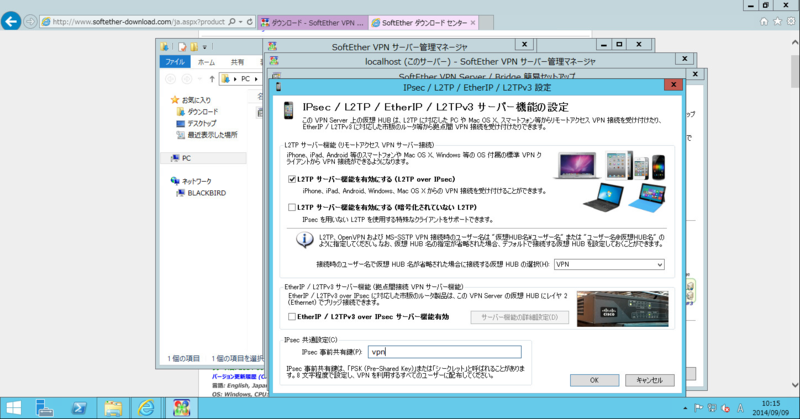Go back in Internet Explorer

pos(11,21)
